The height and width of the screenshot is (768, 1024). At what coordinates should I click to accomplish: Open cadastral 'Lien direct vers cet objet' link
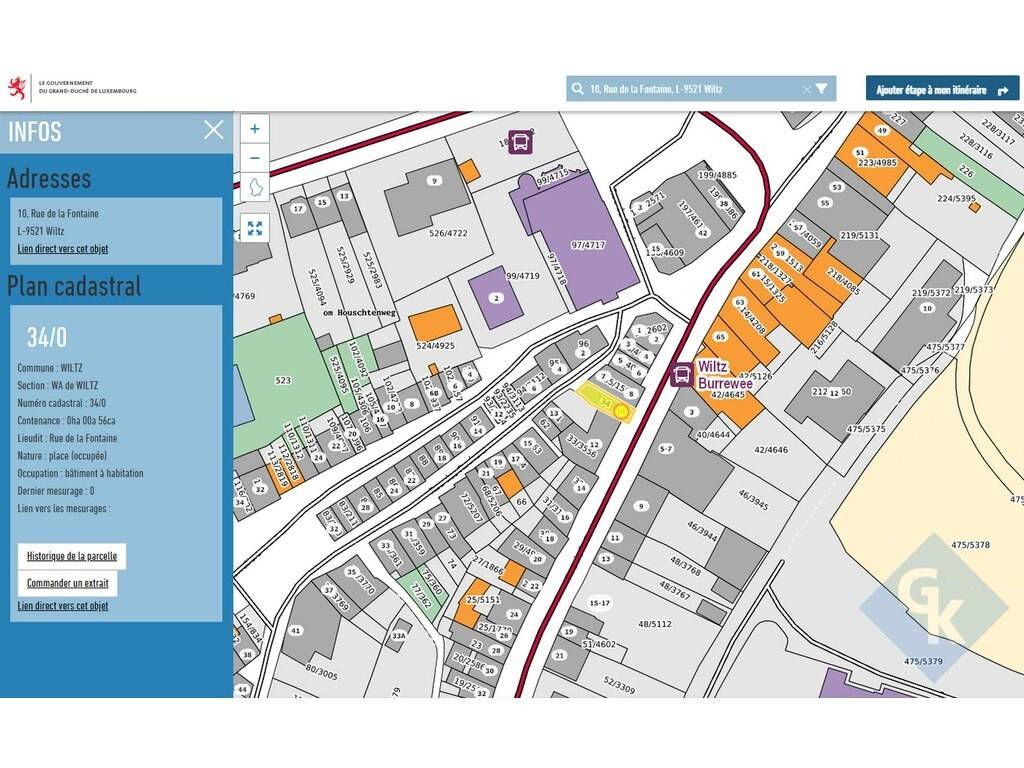[x=63, y=606]
